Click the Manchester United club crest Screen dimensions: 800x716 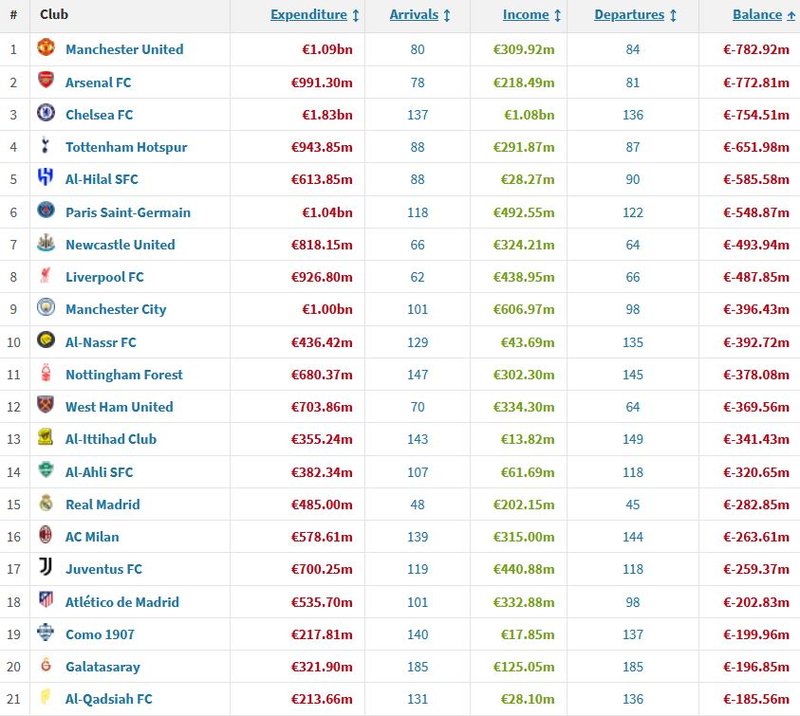tap(46, 47)
